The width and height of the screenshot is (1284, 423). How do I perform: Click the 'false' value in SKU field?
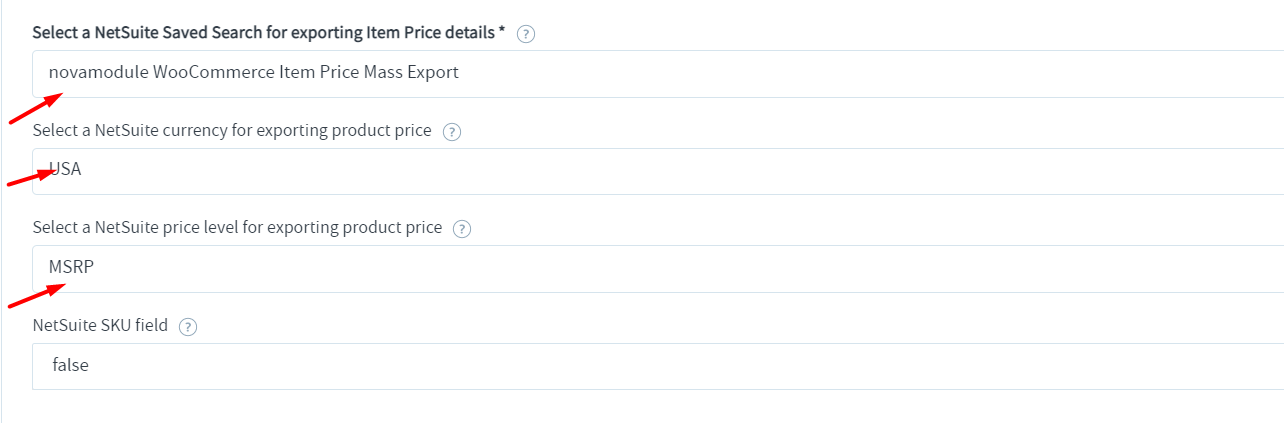[x=70, y=366]
